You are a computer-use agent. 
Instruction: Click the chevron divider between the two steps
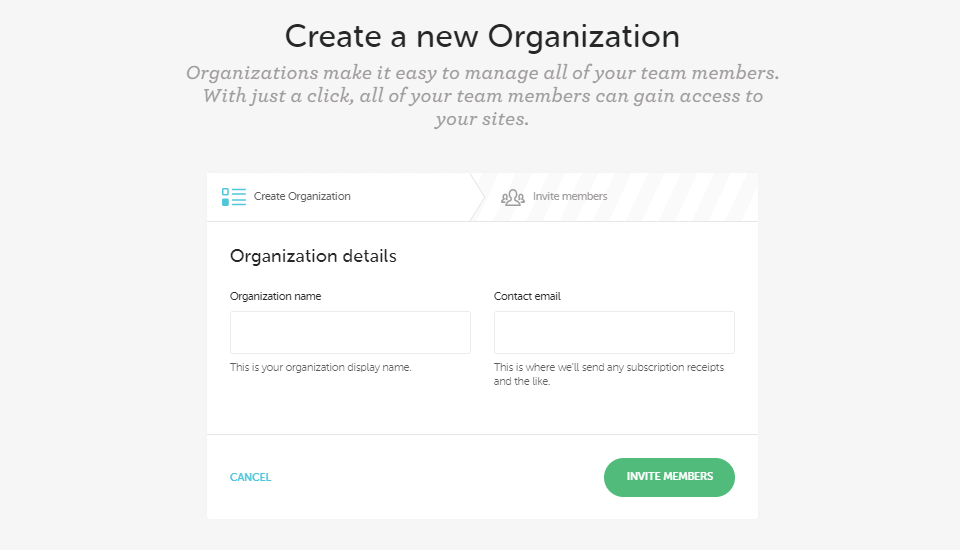pyautogui.click(x=478, y=197)
